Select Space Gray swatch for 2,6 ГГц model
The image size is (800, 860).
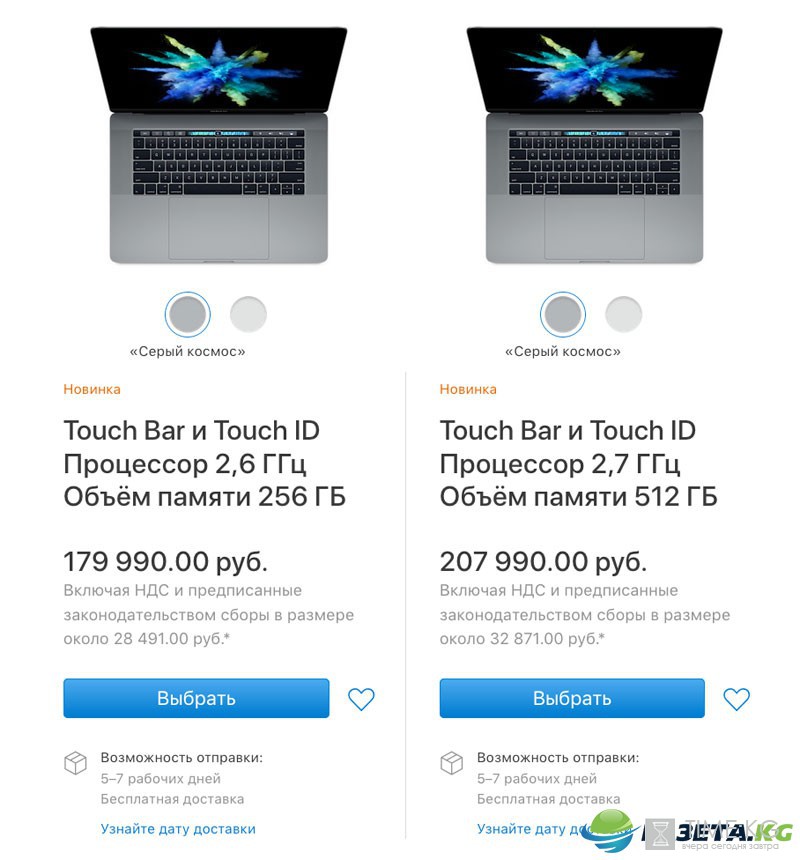click(188, 314)
